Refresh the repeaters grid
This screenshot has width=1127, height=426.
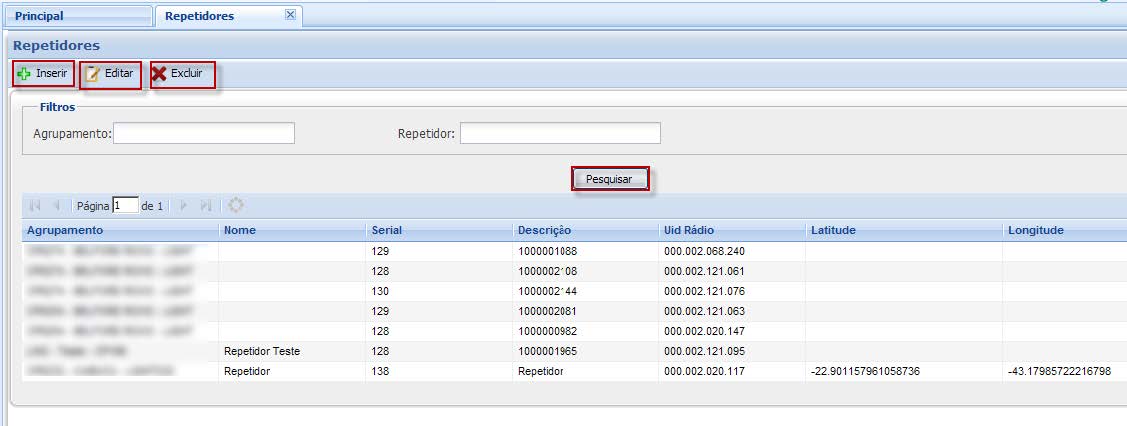point(236,206)
